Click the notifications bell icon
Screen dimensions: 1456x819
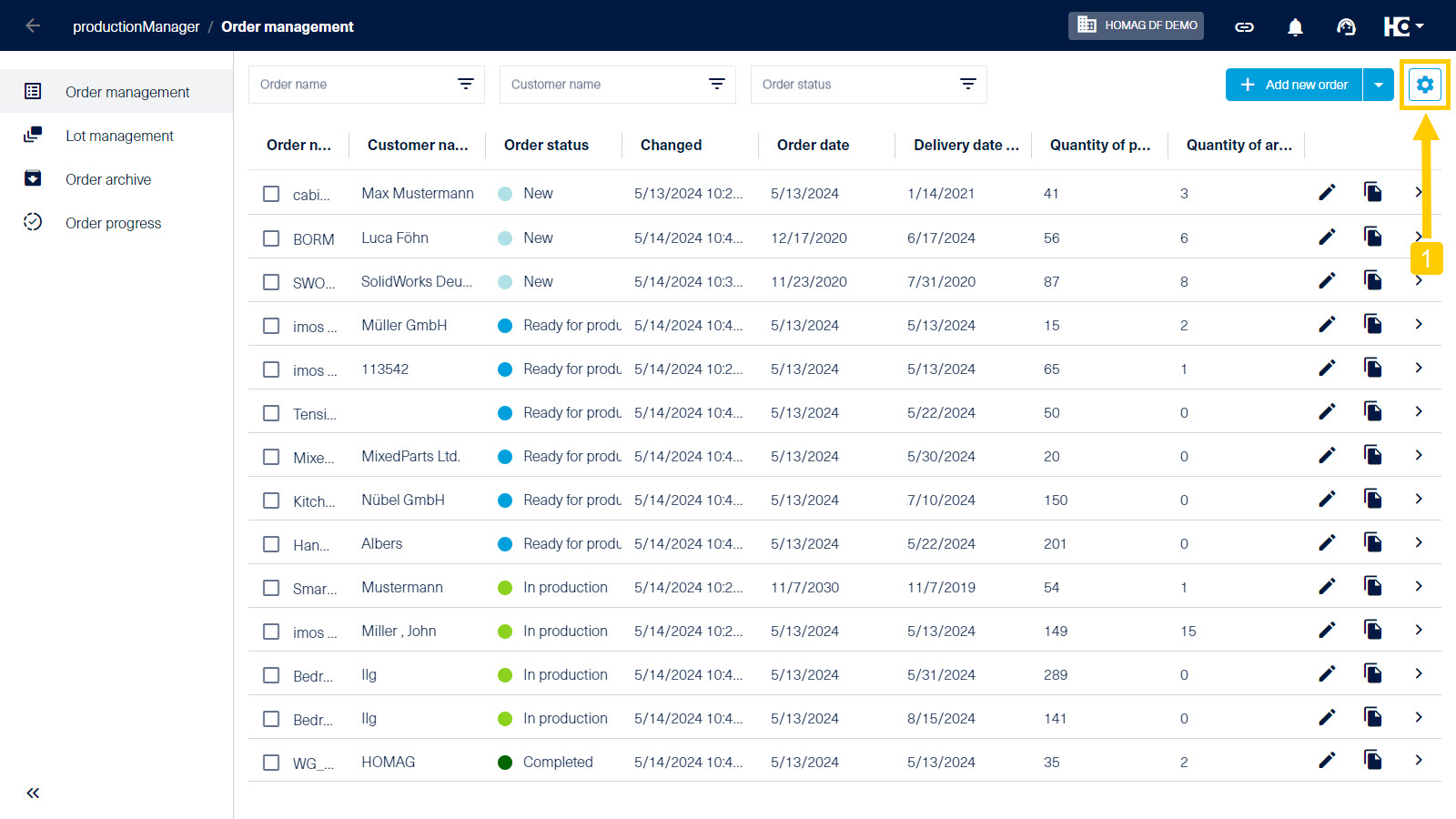[x=1295, y=27]
